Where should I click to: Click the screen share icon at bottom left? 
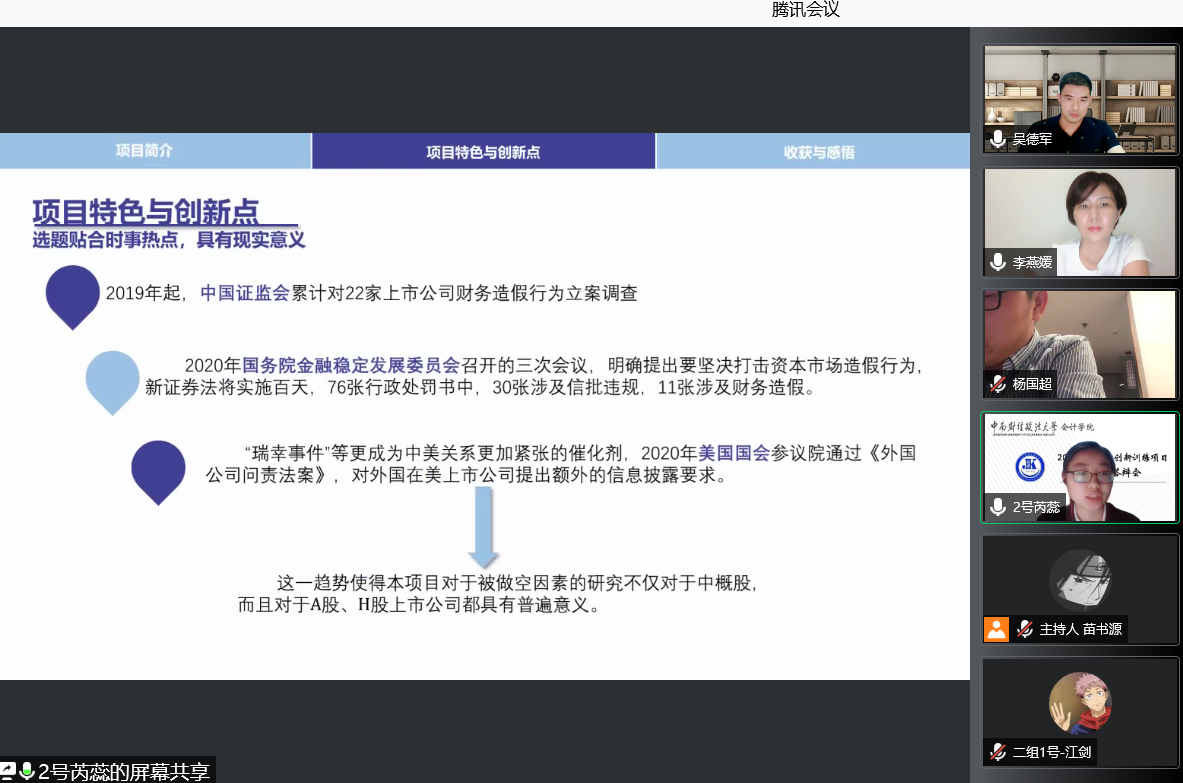click(8, 771)
